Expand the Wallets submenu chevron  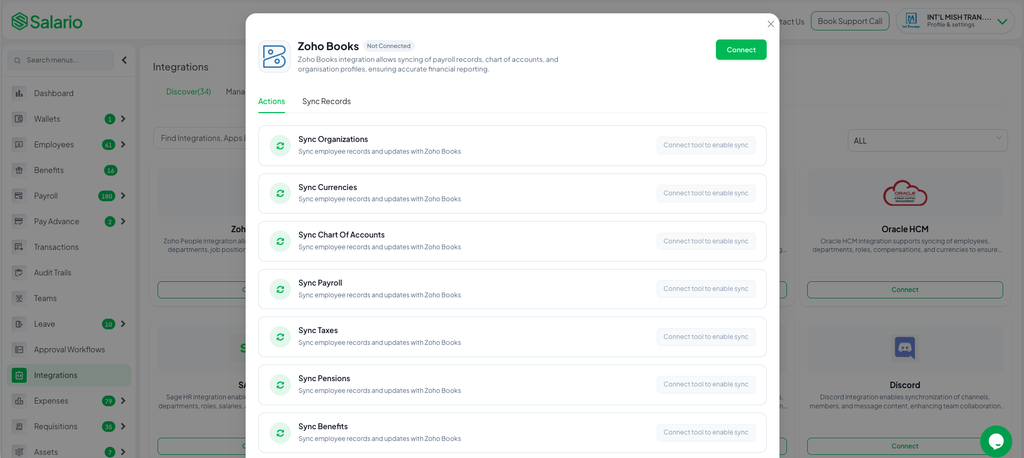(x=123, y=119)
